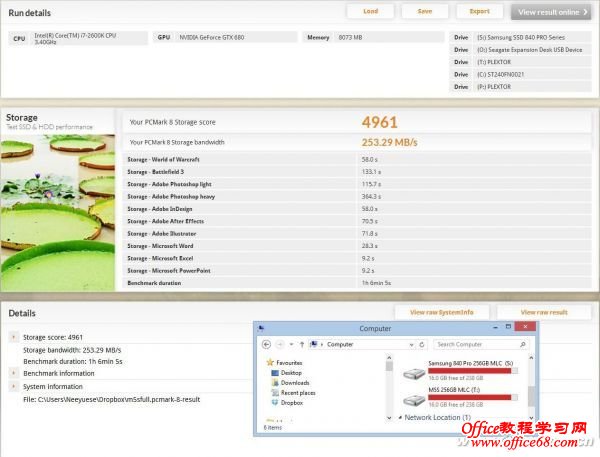Click the Samsung 840 Pro drive usage bar
This screenshot has height=457, width=600.
point(473,370)
